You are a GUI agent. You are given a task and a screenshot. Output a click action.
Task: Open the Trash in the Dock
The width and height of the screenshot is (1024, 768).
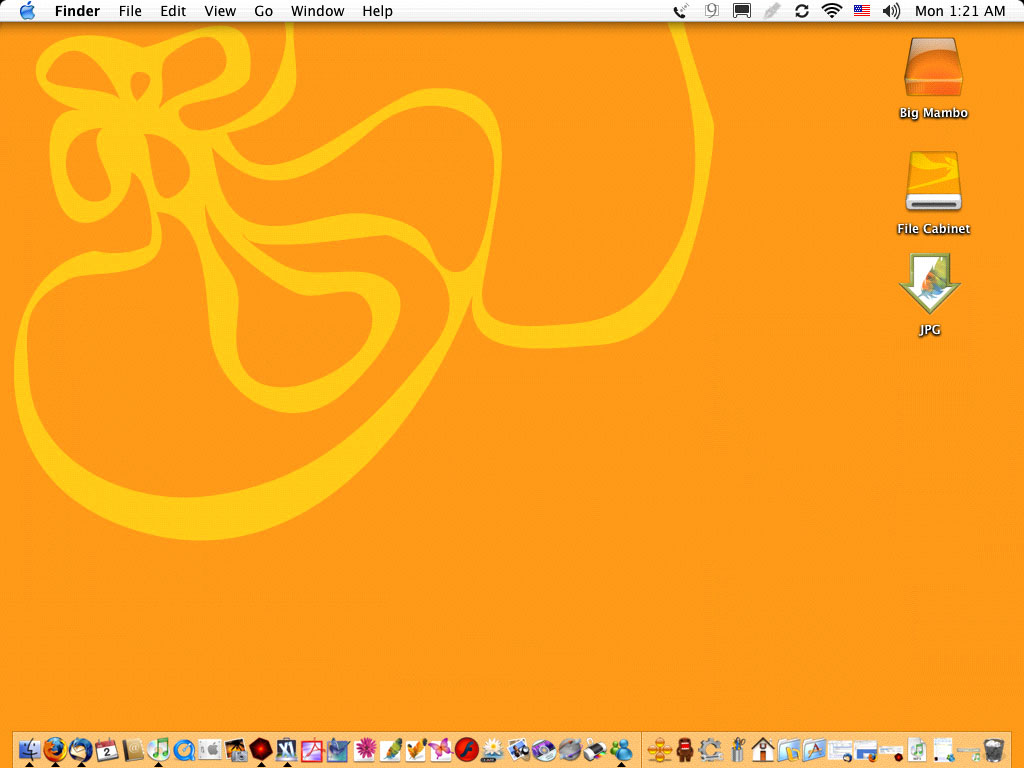pyautogui.click(x=994, y=750)
